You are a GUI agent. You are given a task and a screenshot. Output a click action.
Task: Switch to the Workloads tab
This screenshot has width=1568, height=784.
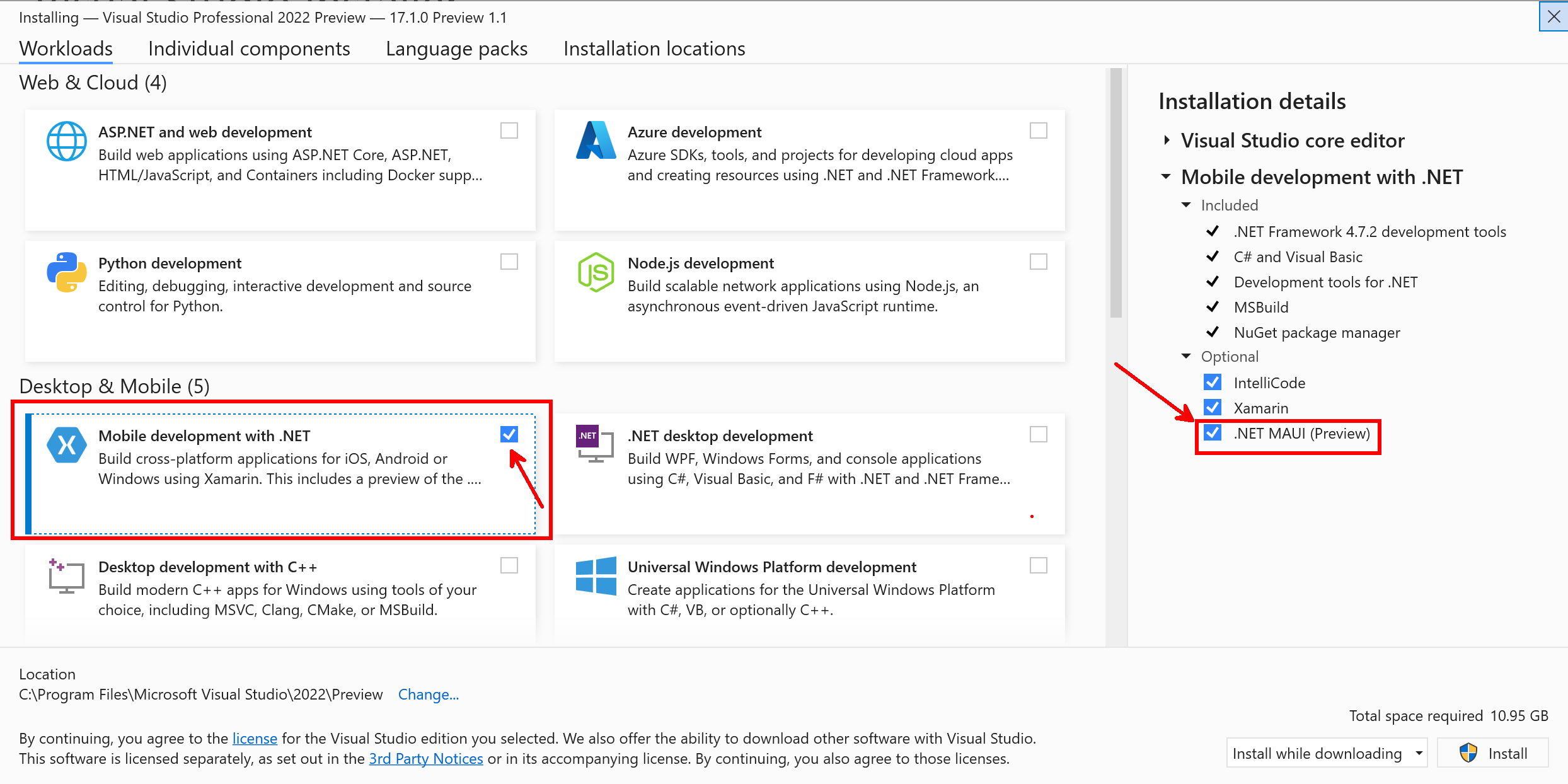pyautogui.click(x=66, y=49)
